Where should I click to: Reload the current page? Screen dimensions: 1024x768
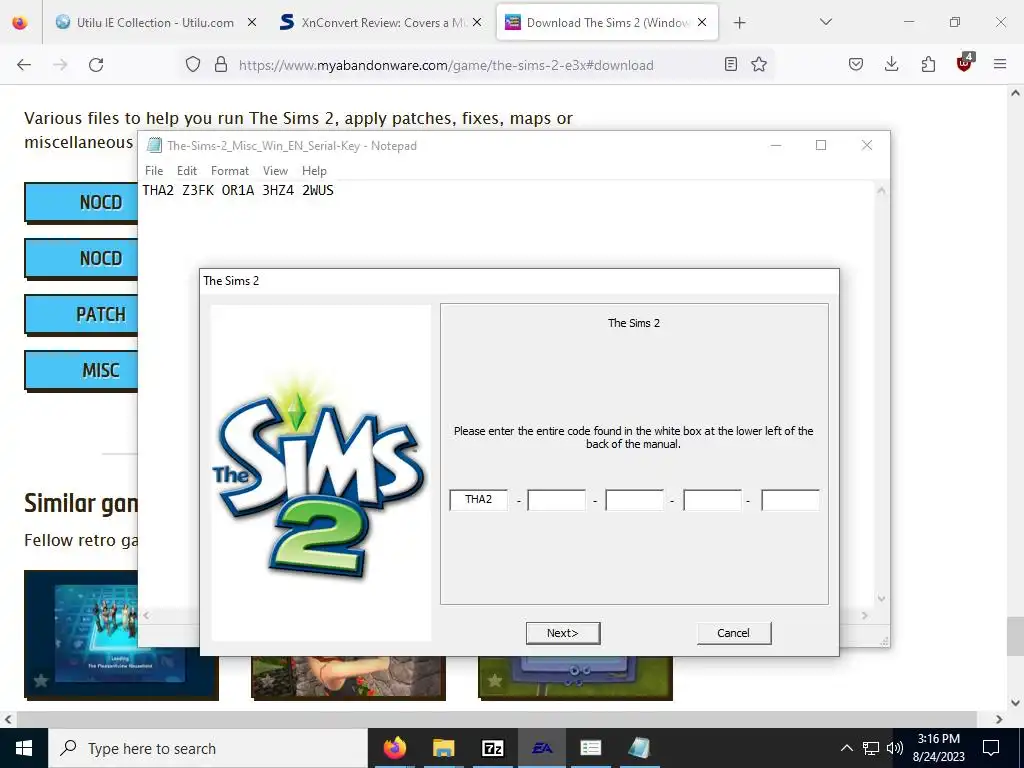click(x=96, y=65)
